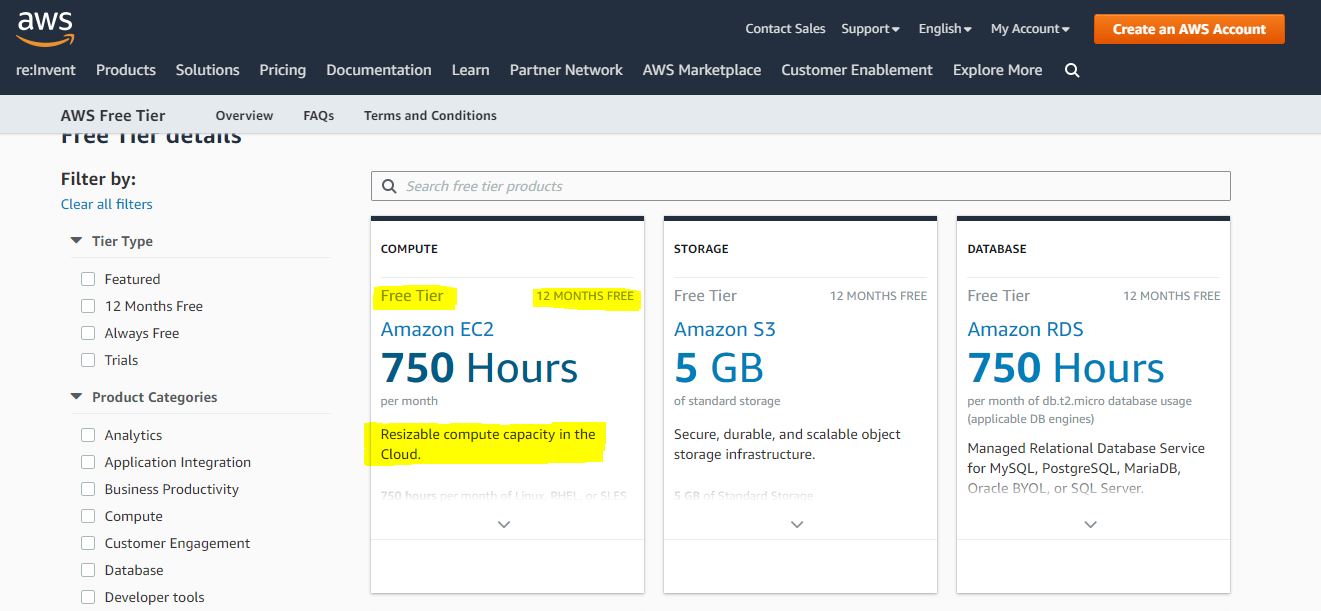This screenshot has height=611, width=1321.
Task: Open AWS Marketplace menu
Action: pos(702,70)
